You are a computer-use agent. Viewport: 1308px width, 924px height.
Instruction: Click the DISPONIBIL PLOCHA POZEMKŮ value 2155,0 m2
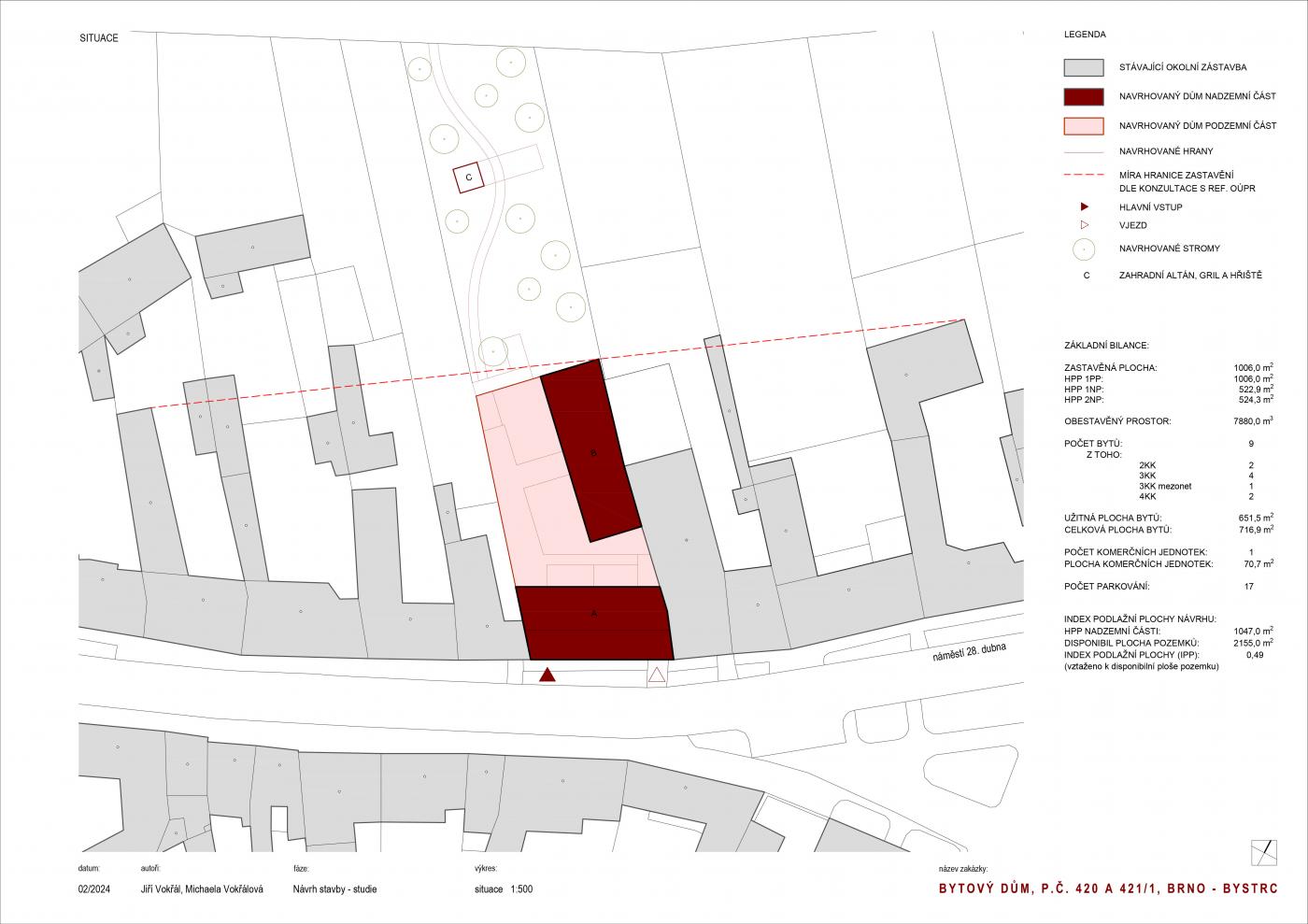(1253, 643)
